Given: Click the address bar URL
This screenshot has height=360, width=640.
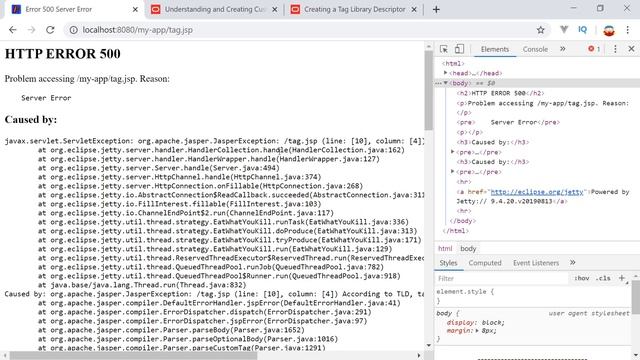Looking at the screenshot, I should [138, 30].
